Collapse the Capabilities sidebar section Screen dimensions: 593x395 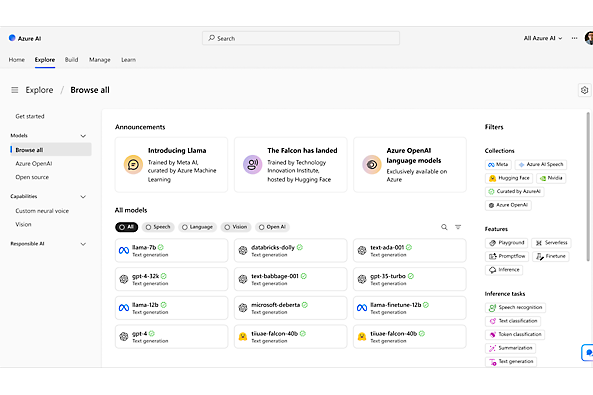(83, 197)
